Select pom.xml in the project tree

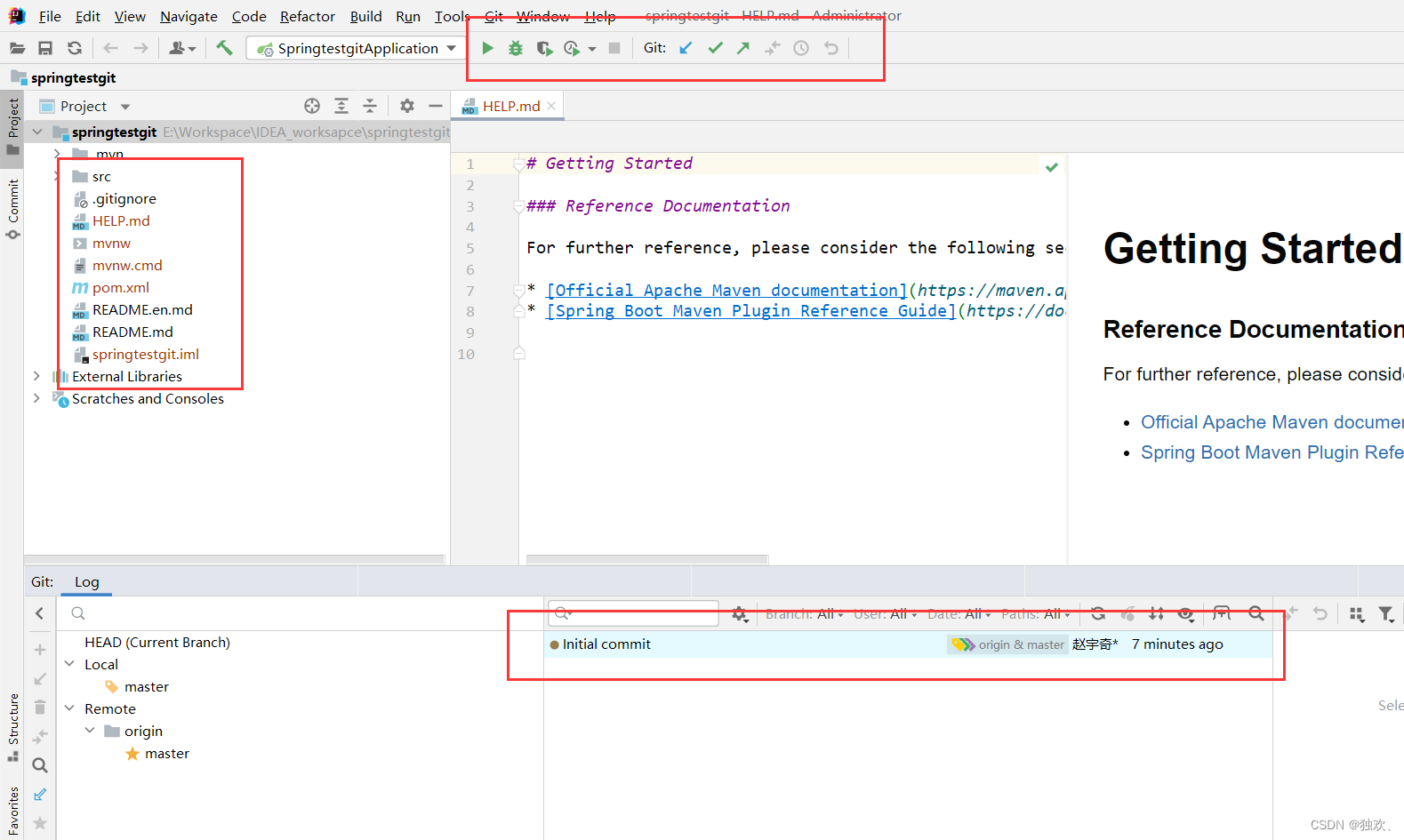pyautogui.click(x=121, y=287)
